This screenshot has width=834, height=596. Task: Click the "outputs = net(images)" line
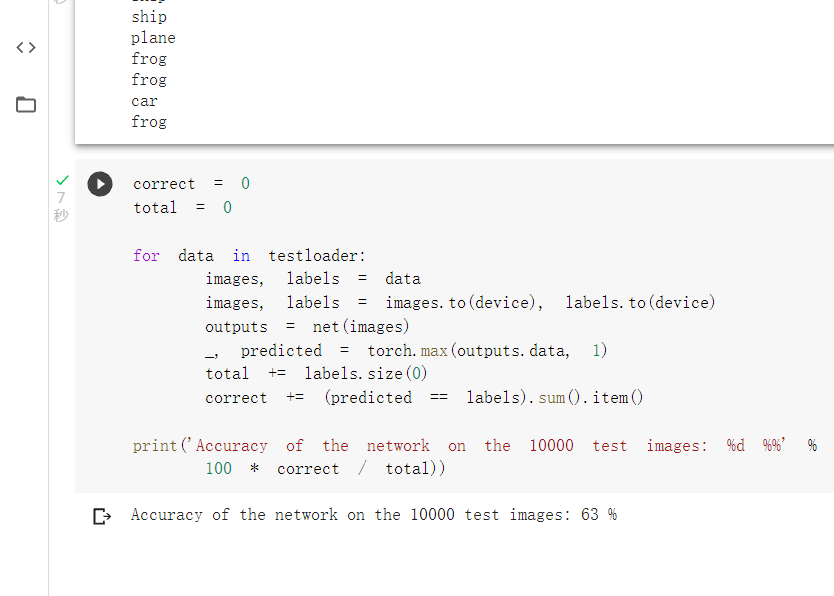pos(307,327)
